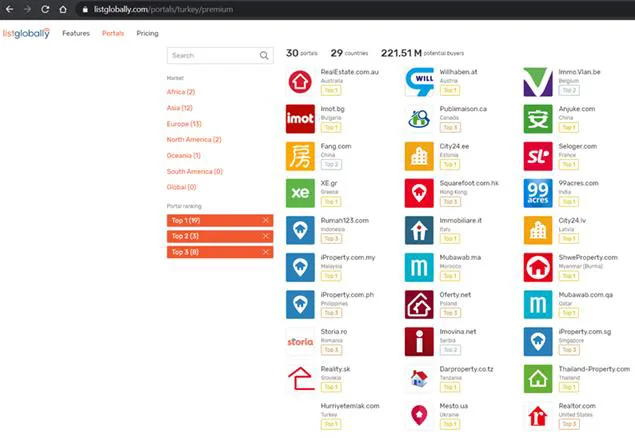Select the ShweProperty.com house logo
Image resolution: width=635 pixels, height=438 pixels.
point(538,267)
